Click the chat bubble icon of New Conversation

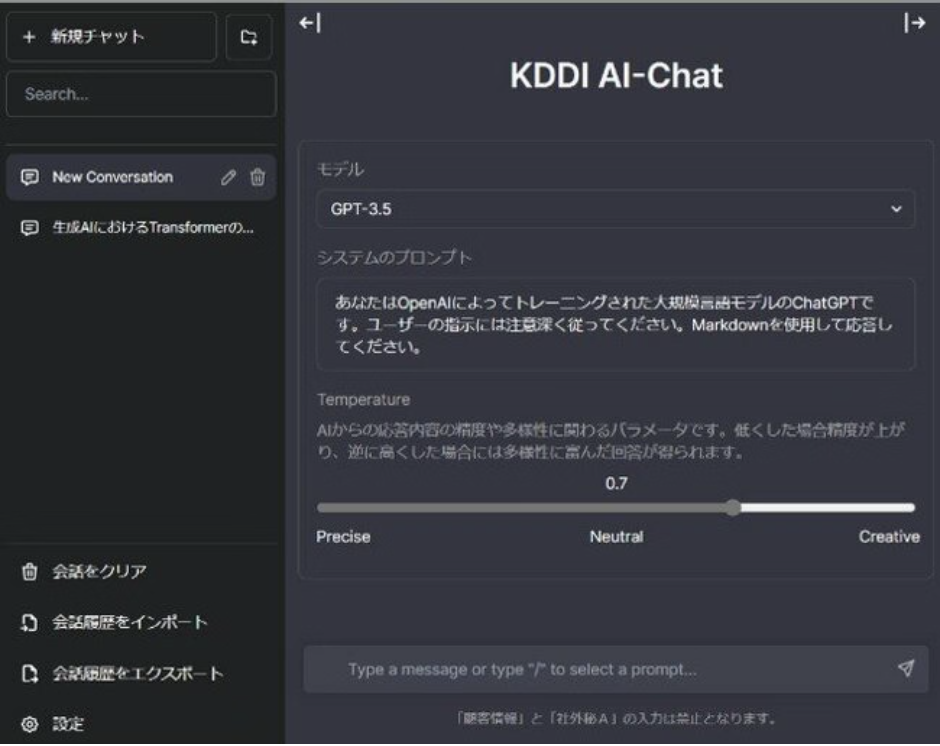[30, 178]
